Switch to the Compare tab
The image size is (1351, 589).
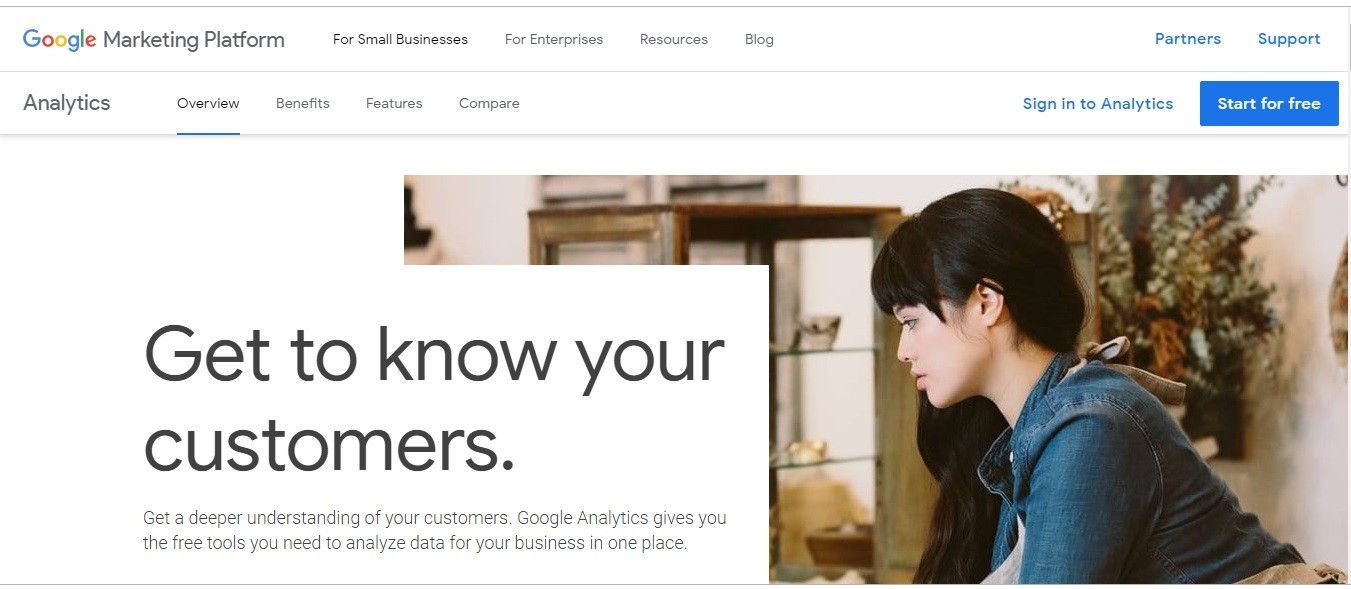click(489, 103)
